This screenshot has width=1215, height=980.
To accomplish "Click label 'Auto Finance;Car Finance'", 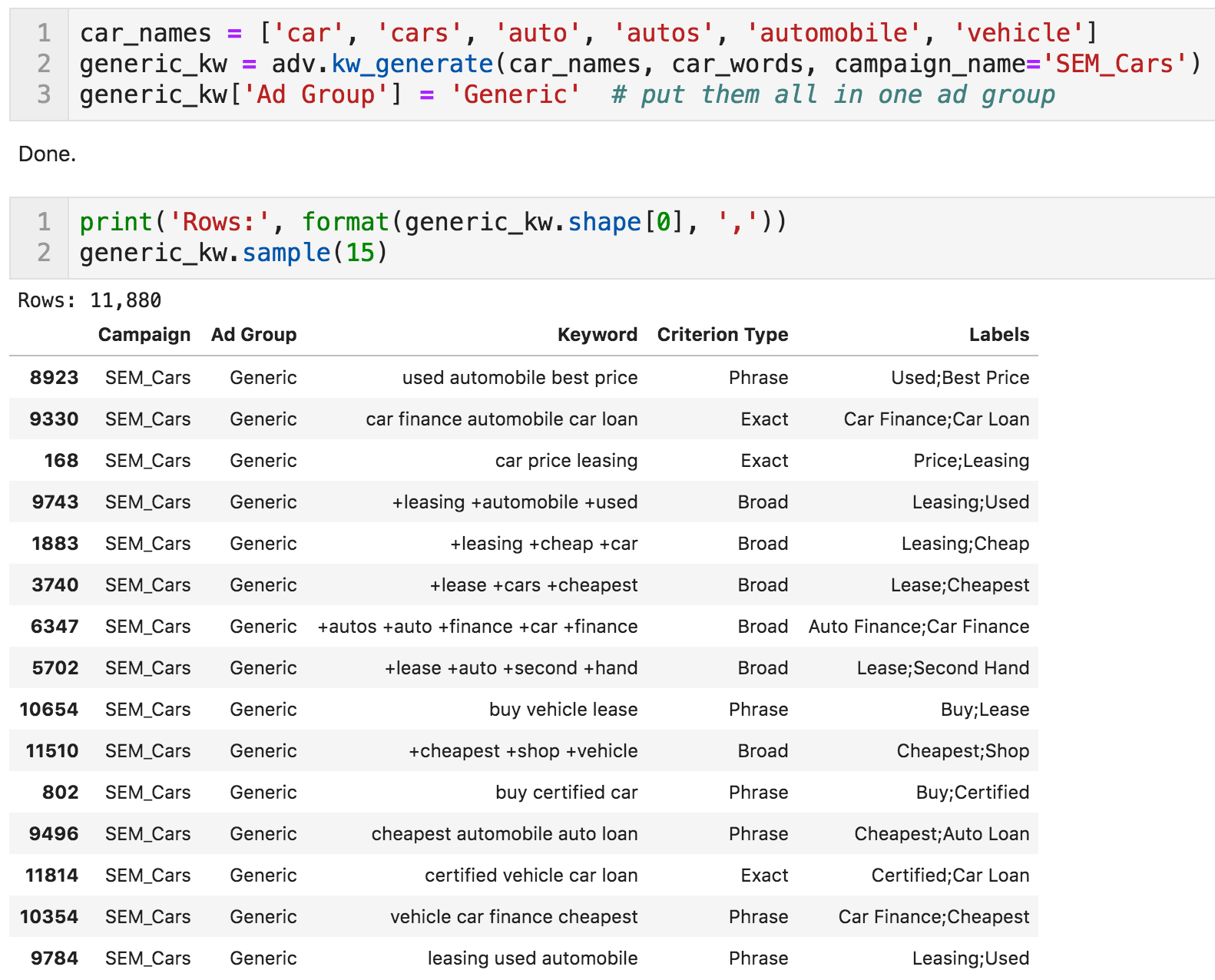I will 919,627.
